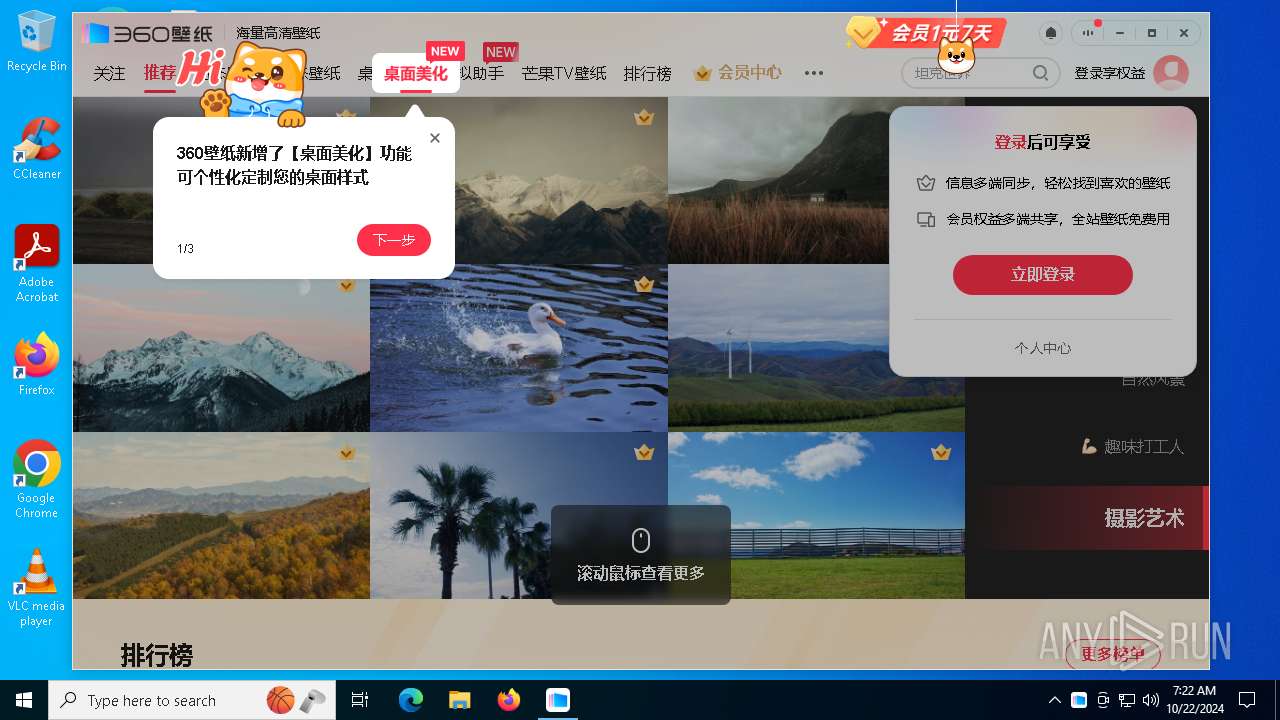This screenshot has width=1280, height=720.
Task: Open File Explorer from taskbar
Action: pos(459,700)
